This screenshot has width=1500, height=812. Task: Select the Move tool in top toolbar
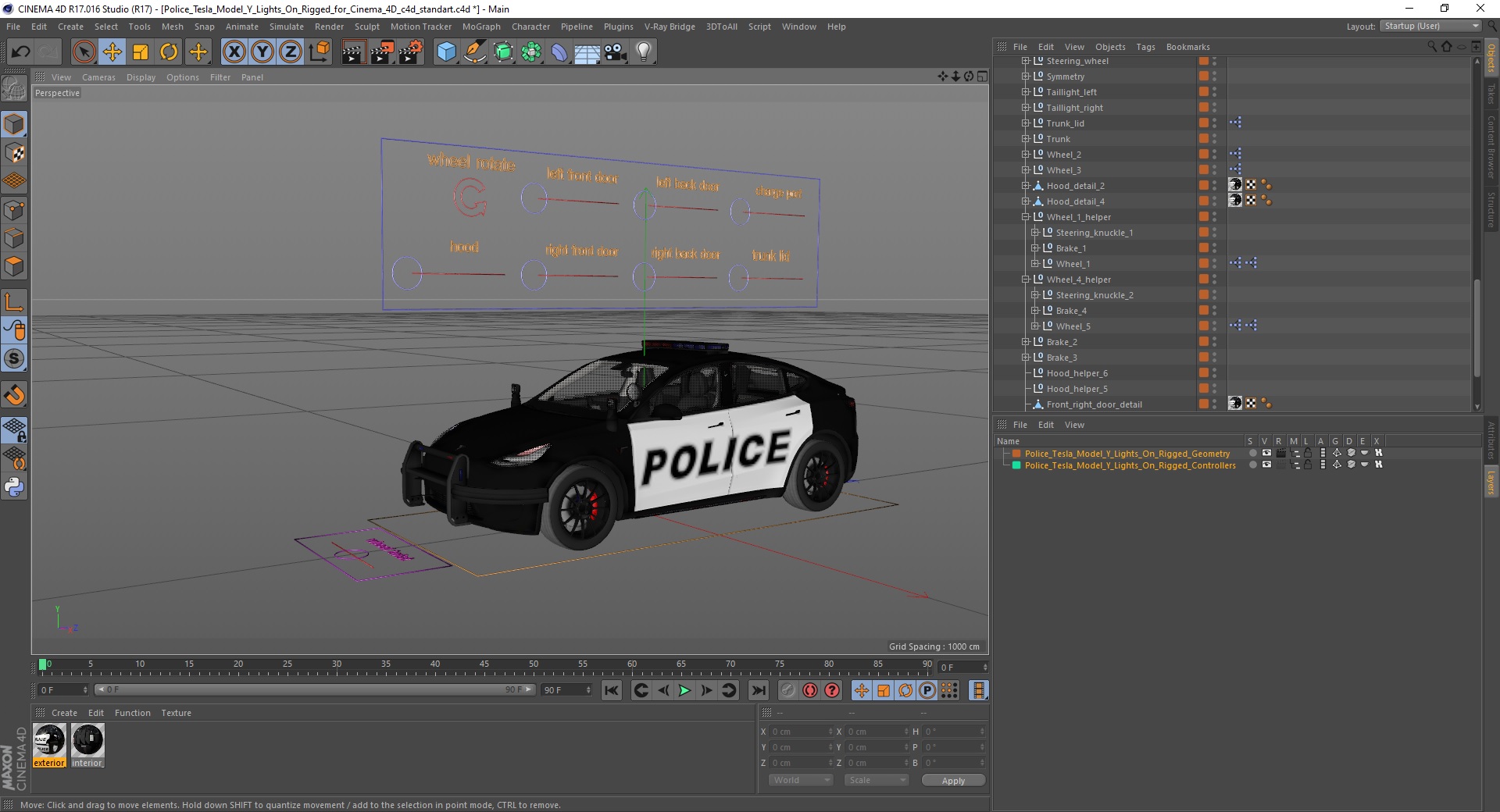(112, 52)
